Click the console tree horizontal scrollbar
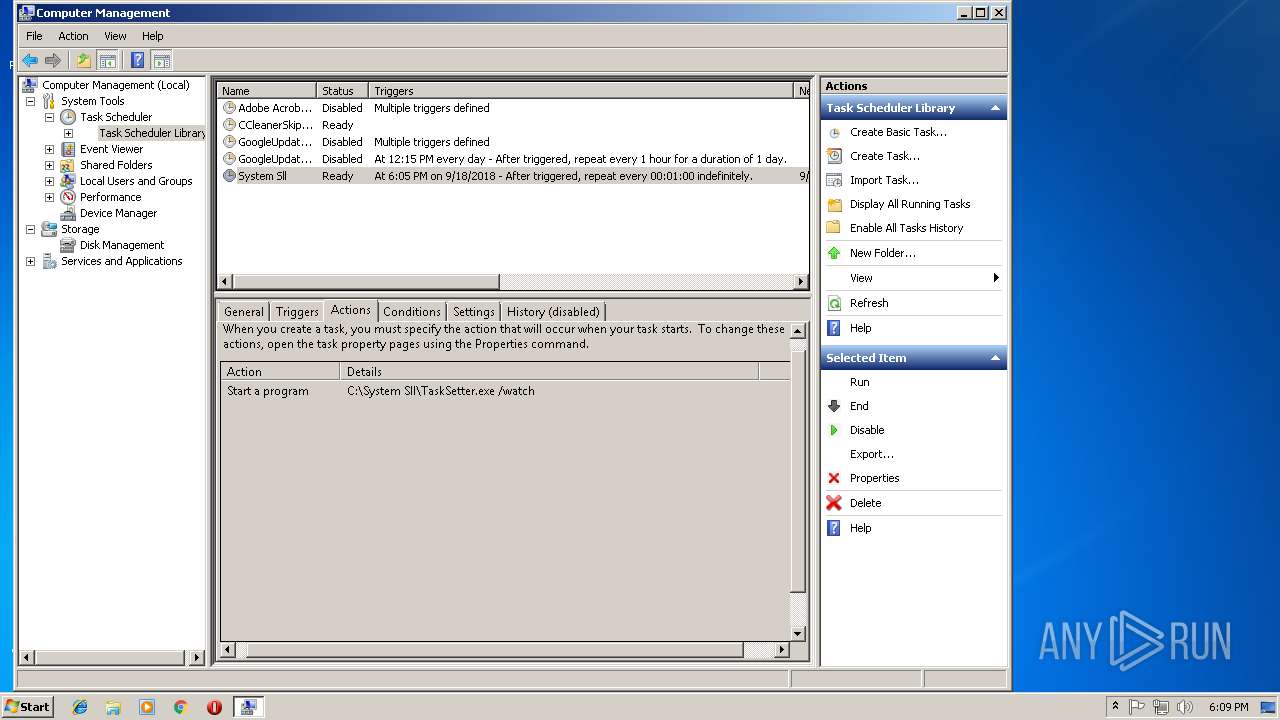 click(111, 657)
